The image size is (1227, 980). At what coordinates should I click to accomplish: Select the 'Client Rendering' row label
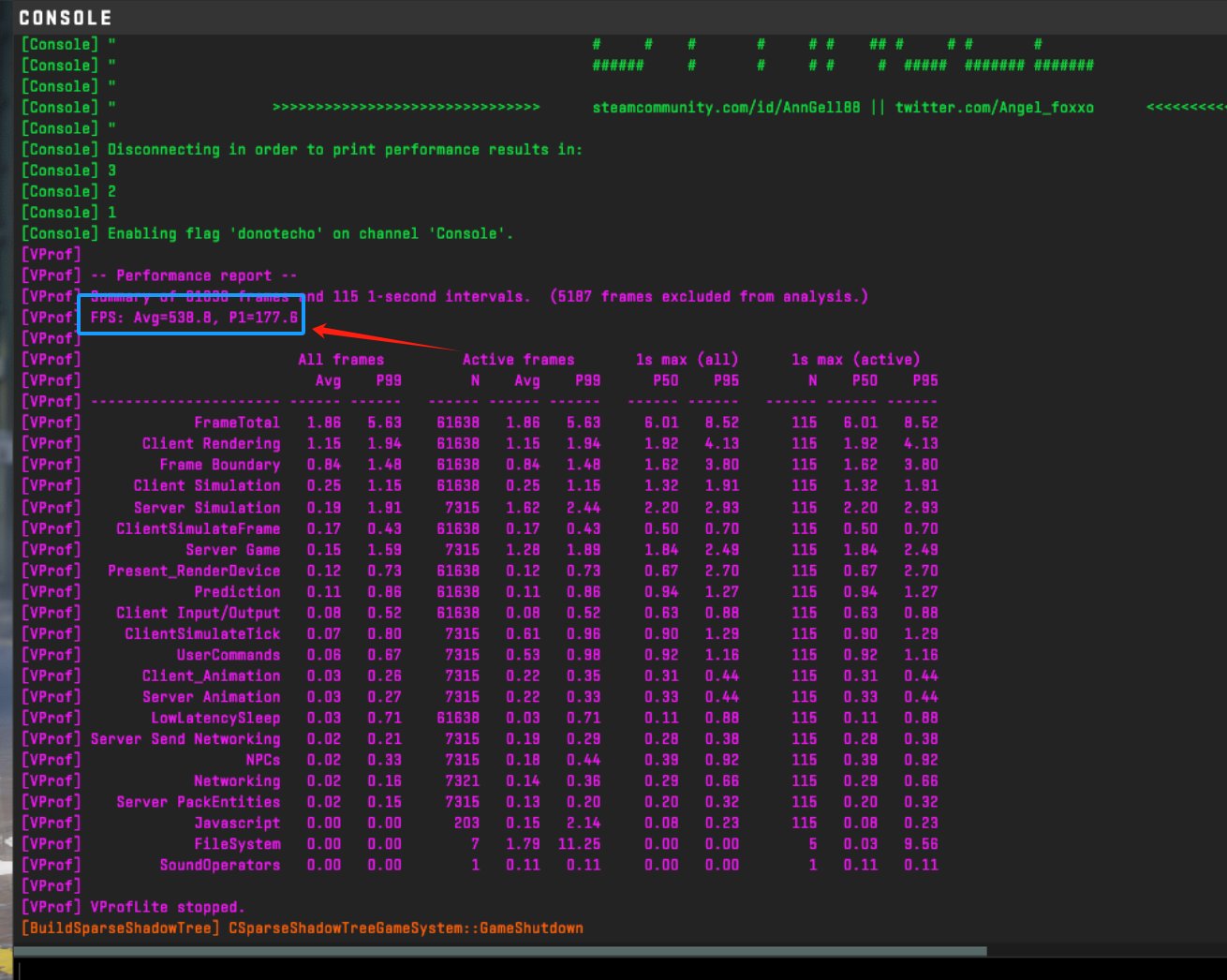pos(211,443)
